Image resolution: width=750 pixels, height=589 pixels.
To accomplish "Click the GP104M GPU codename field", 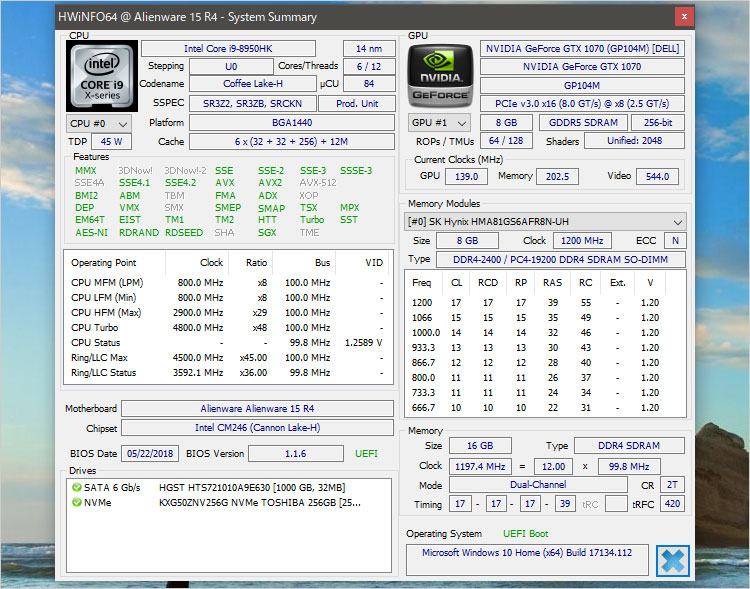I will (x=582, y=86).
